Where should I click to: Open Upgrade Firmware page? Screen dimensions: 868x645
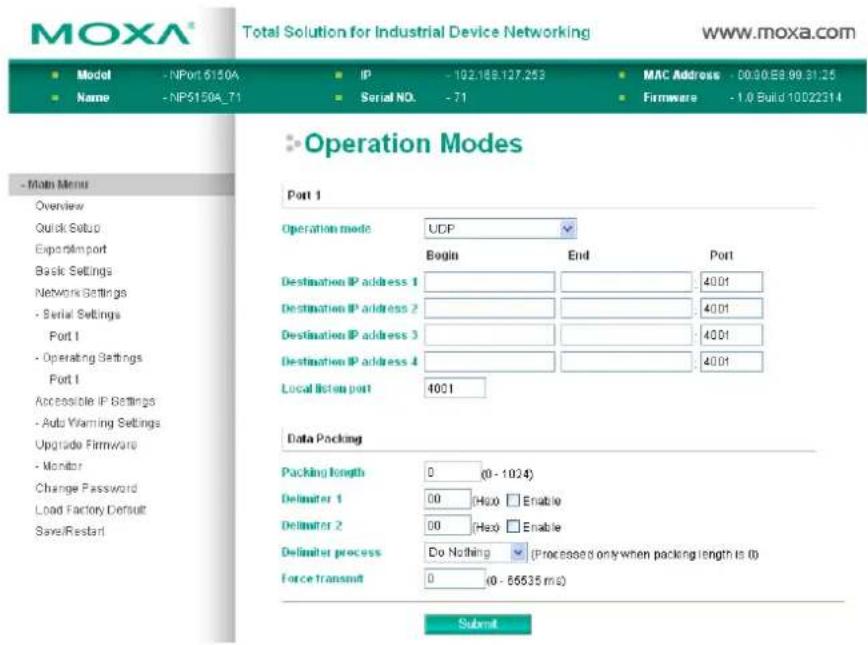click(86, 444)
